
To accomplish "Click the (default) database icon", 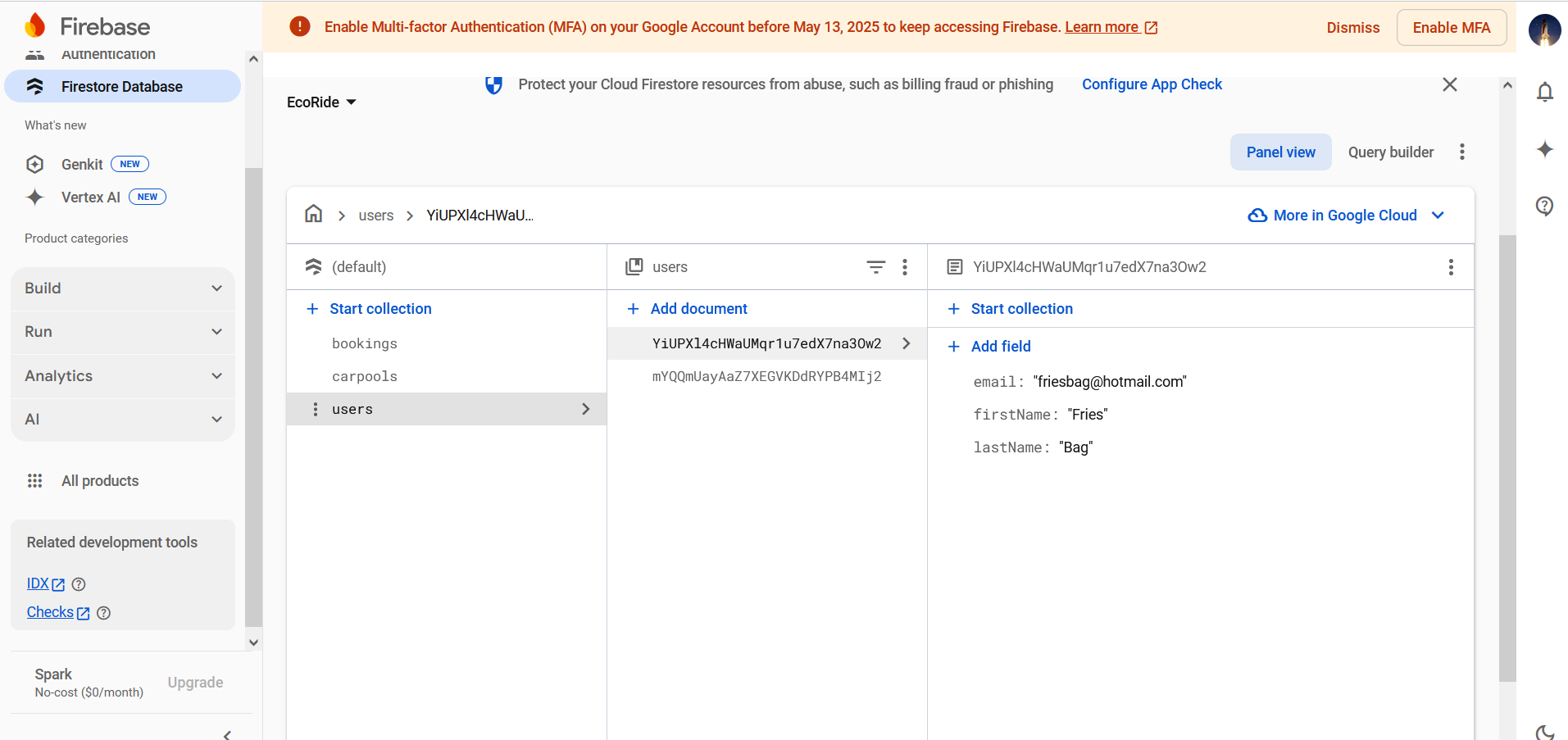I will [x=314, y=267].
